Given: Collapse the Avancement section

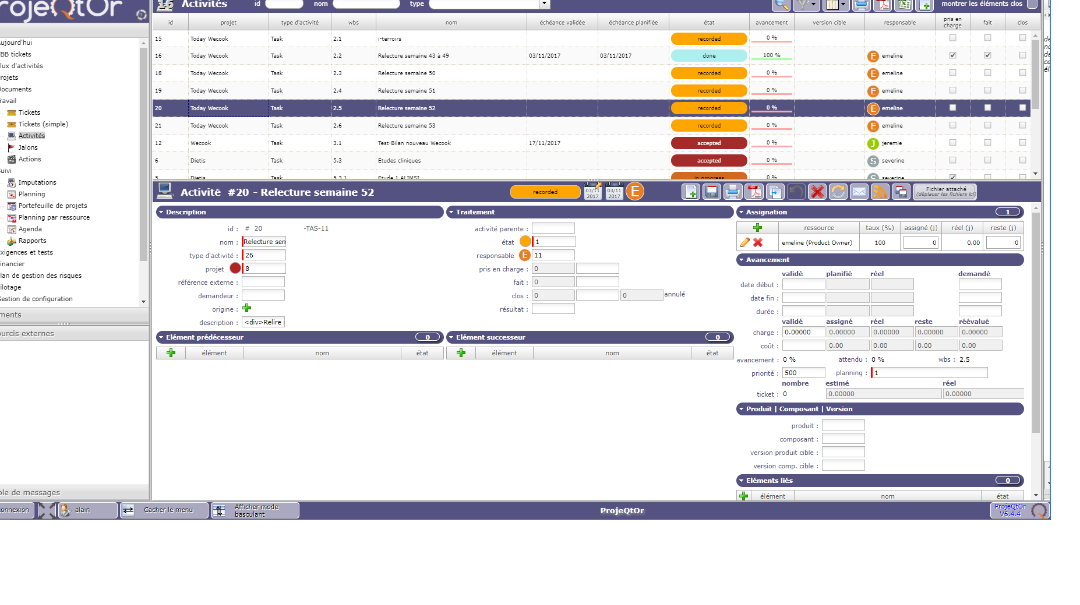Looking at the screenshot, I should [741, 260].
